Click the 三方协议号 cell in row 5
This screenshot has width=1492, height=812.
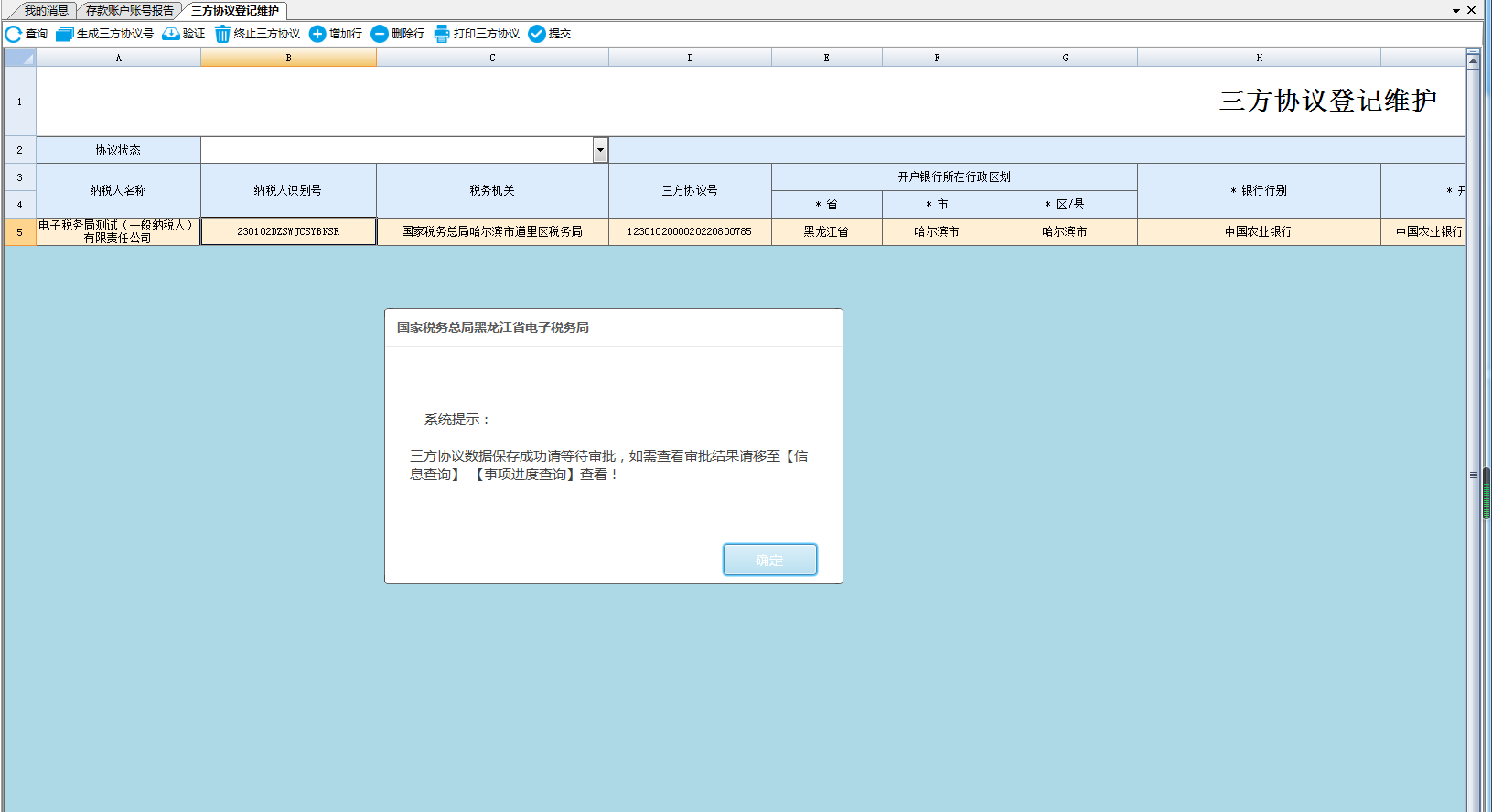(689, 231)
